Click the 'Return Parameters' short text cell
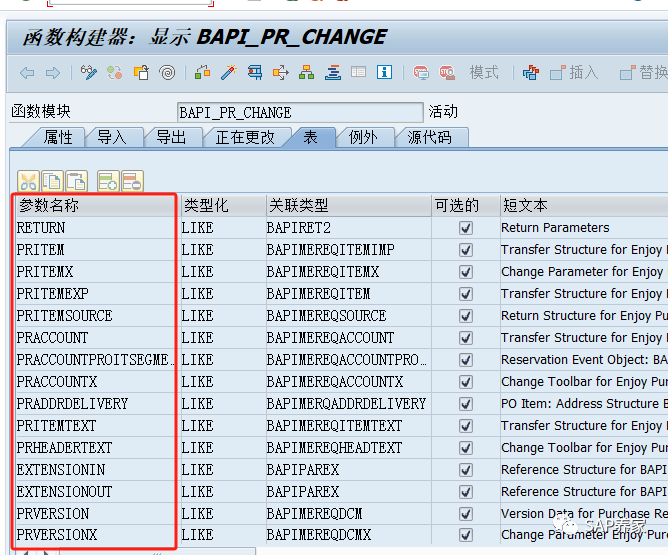 584,228
